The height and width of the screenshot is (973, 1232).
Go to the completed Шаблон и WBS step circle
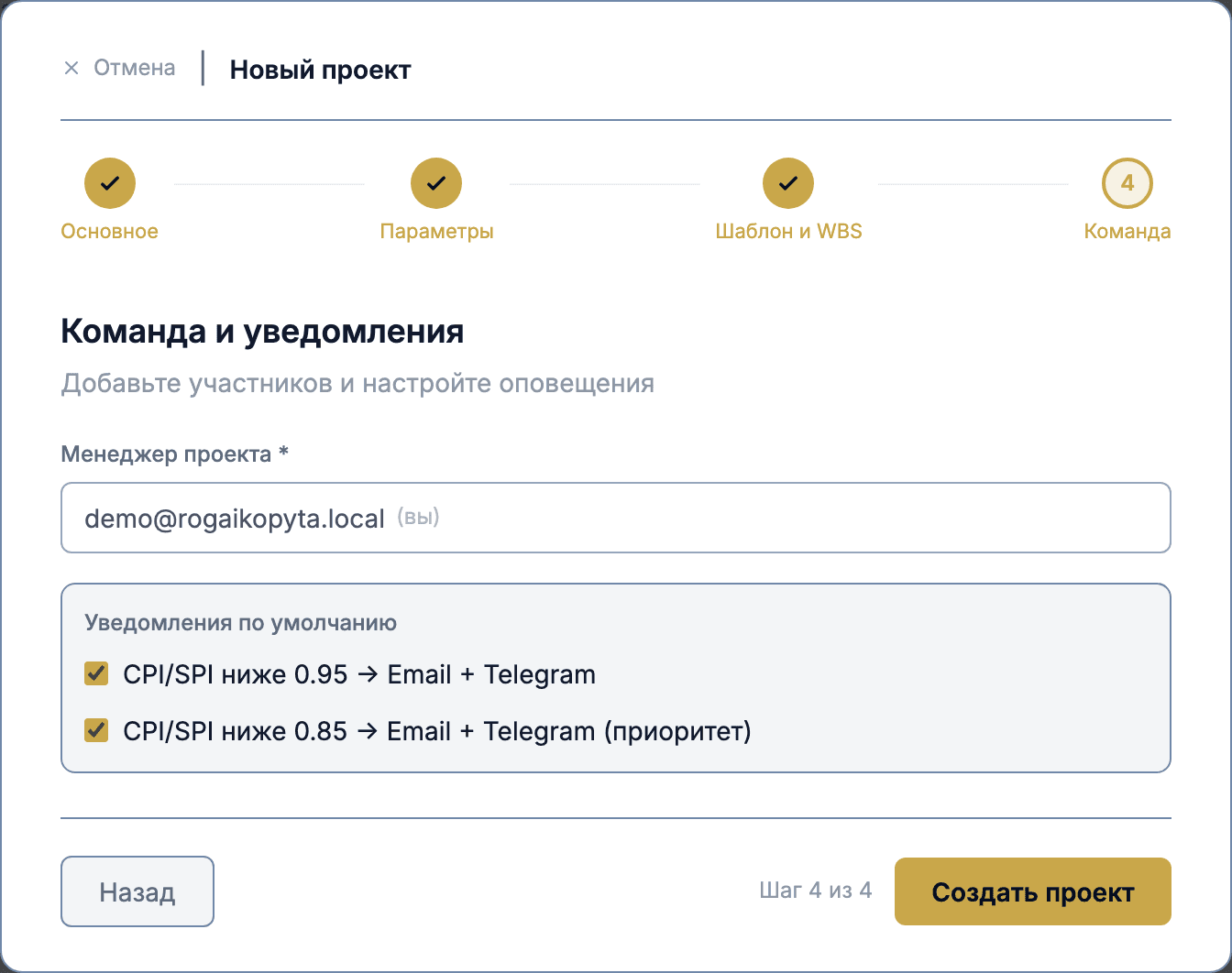click(788, 182)
